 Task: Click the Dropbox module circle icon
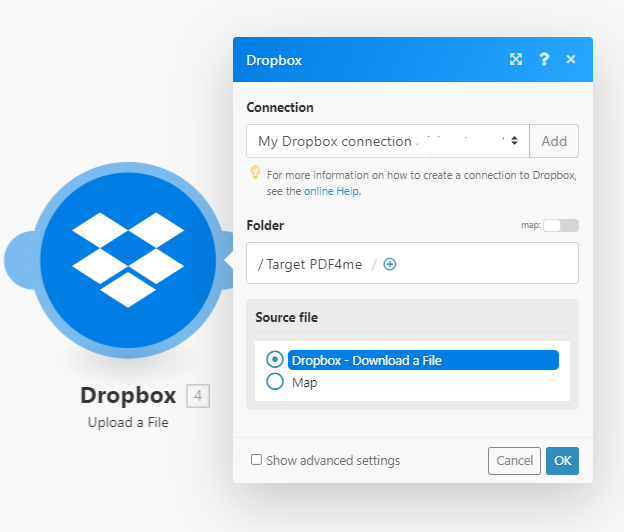128,260
